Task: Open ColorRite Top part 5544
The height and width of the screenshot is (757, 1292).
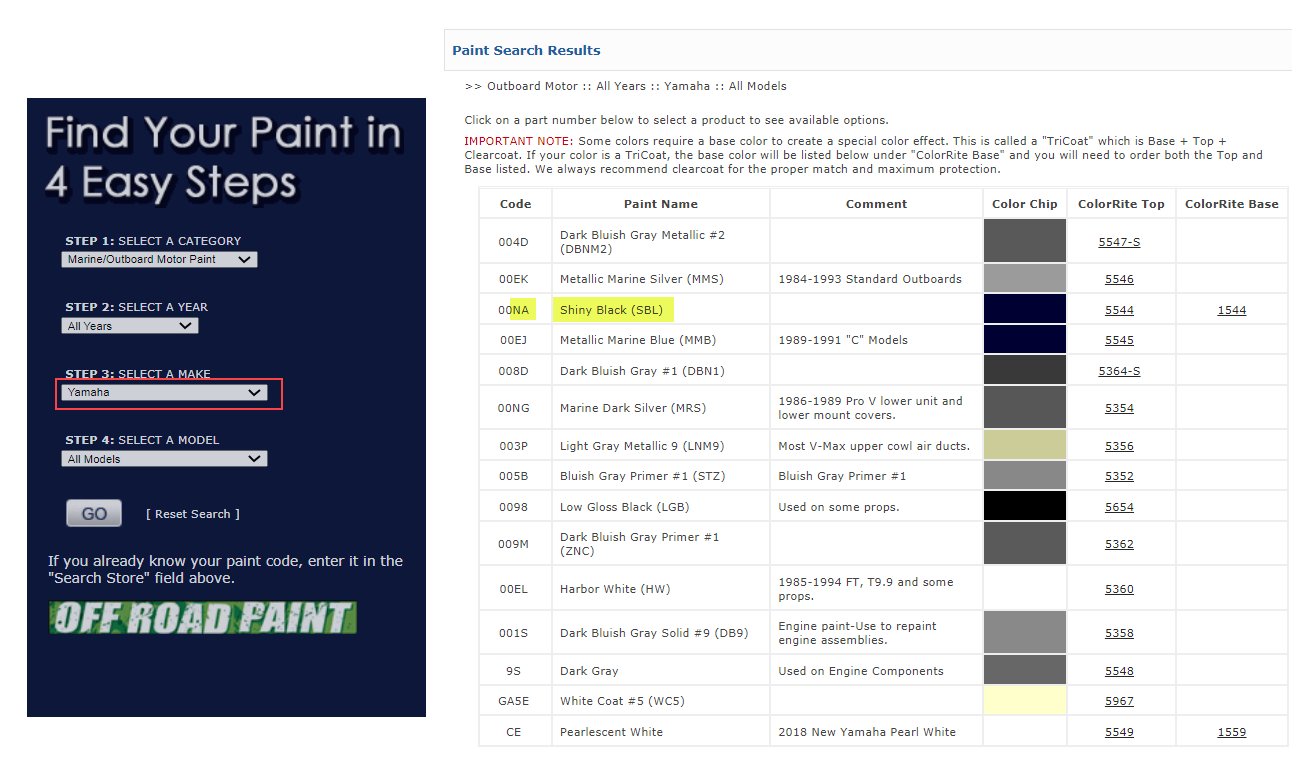Action: (x=1119, y=310)
